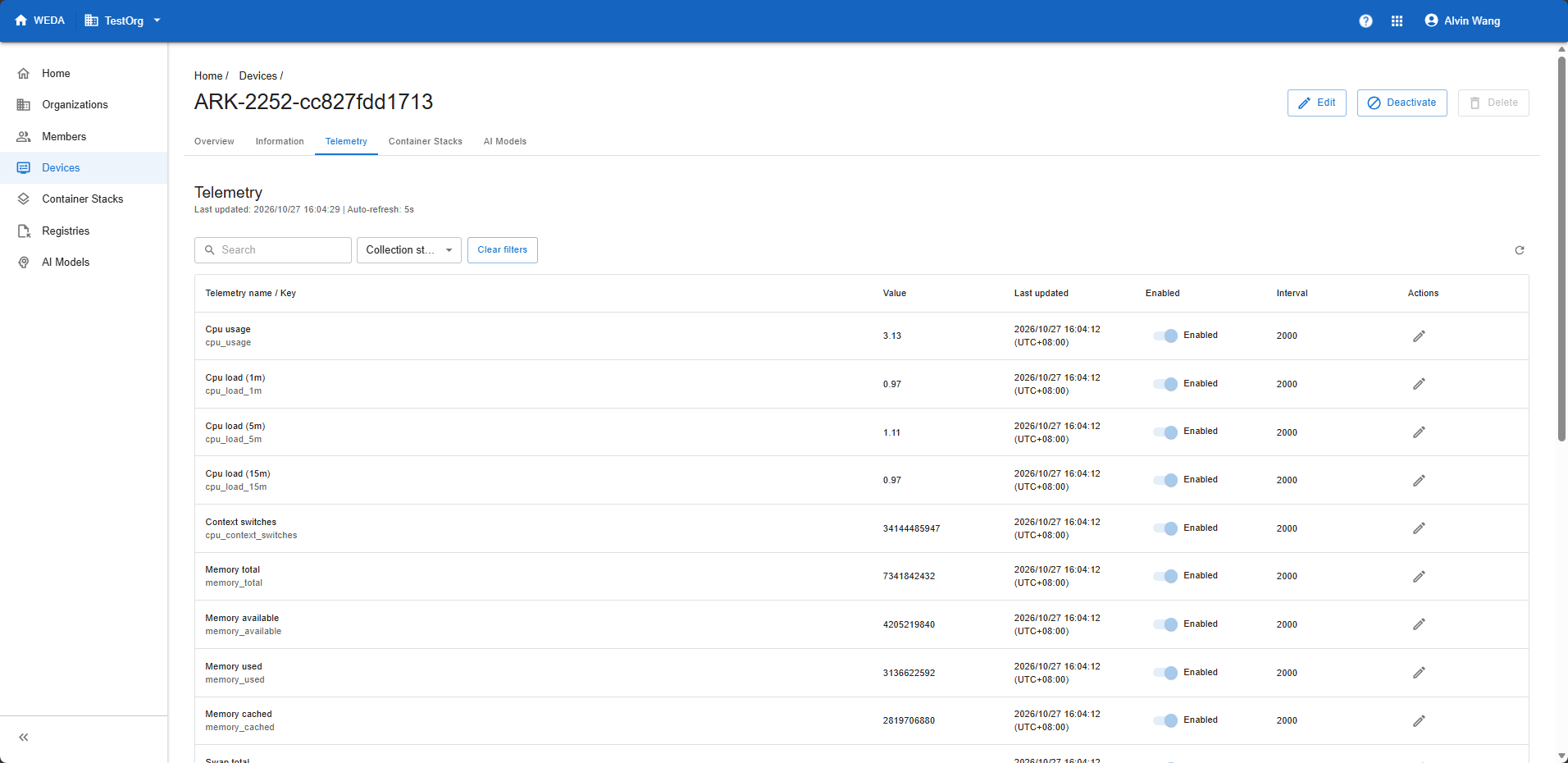
Task: Expand the TestOrg organization selector
Action: 123,21
